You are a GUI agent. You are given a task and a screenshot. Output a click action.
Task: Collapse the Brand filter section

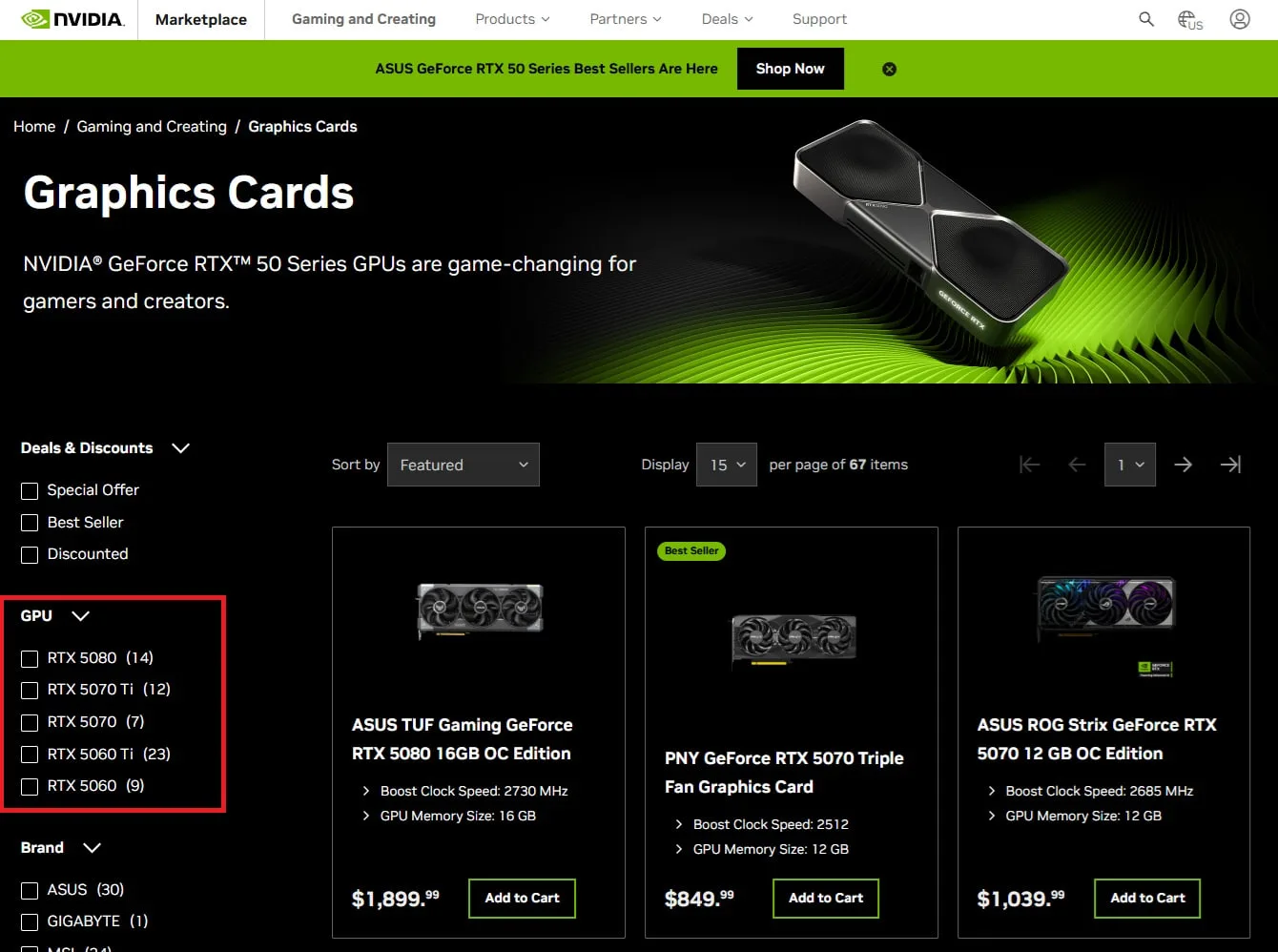(92, 848)
